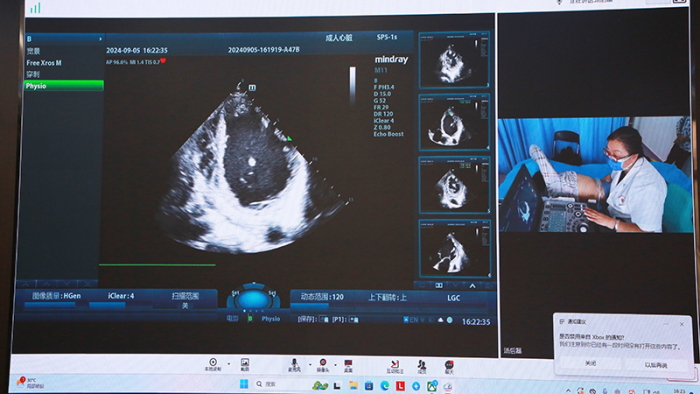Screen dimensions: 700x394
Task: Open dropdown arrow next to microphone icon
Action: pyautogui.click(x=310, y=365)
